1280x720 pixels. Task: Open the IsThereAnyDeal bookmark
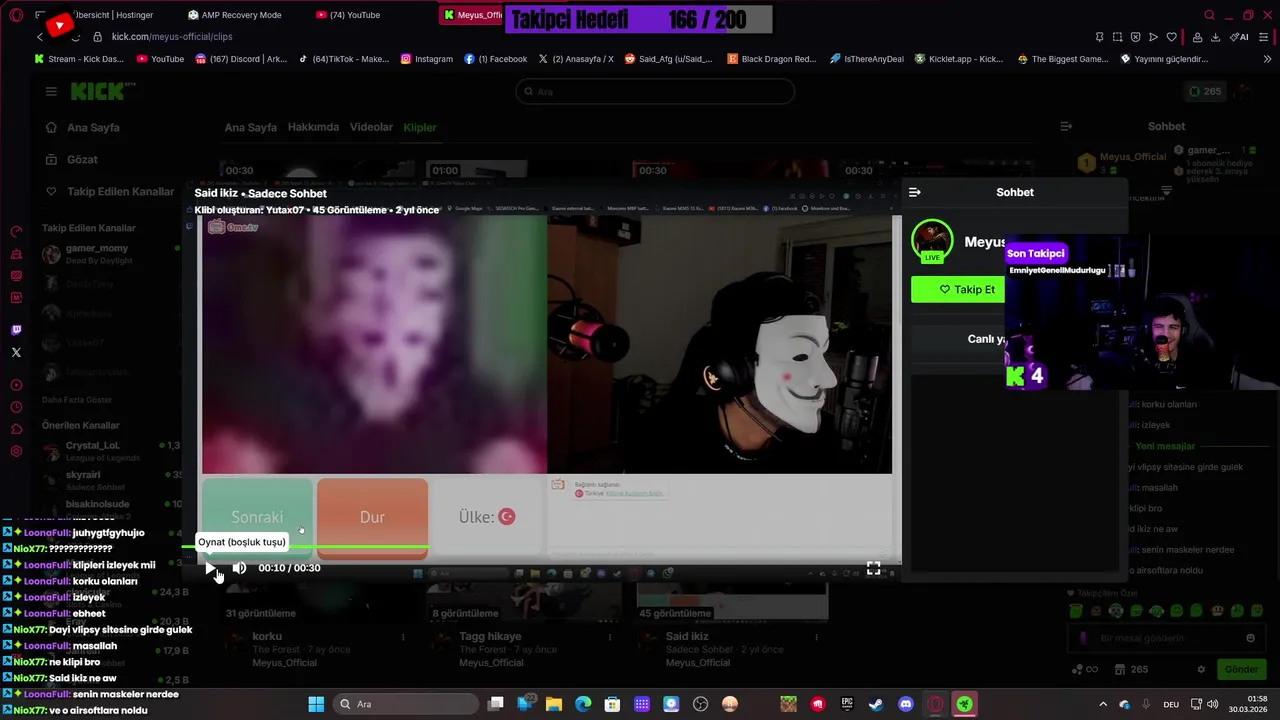pos(866,59)
